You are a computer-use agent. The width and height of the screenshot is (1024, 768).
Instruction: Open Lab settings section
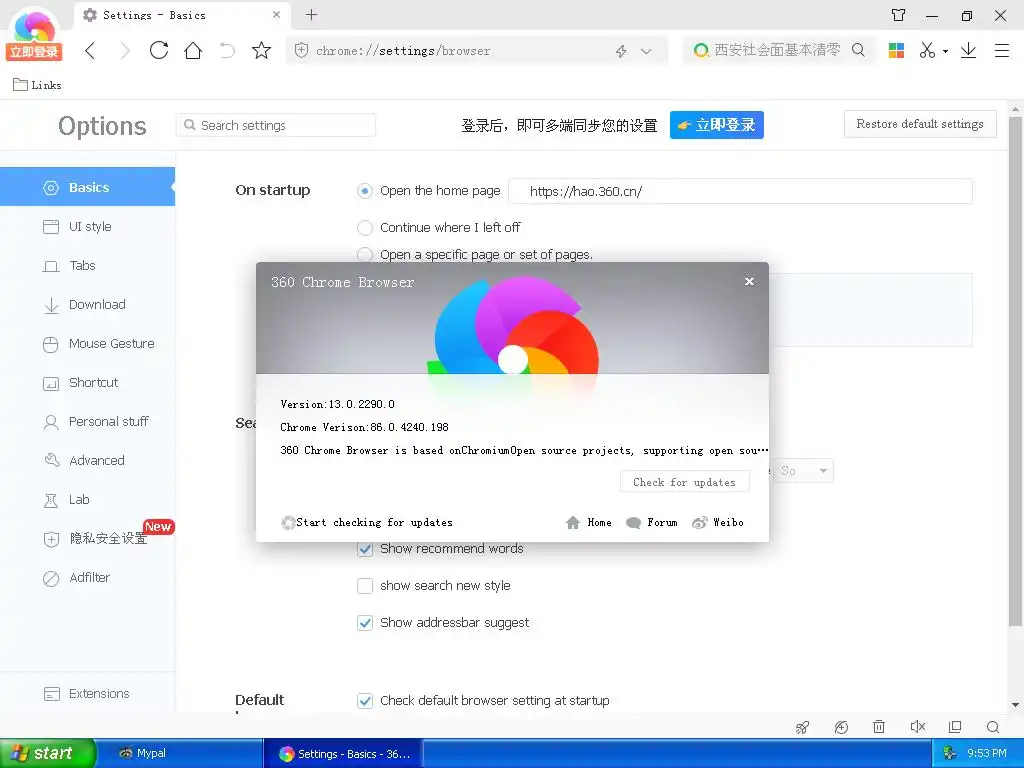click(x=88, y=500)
